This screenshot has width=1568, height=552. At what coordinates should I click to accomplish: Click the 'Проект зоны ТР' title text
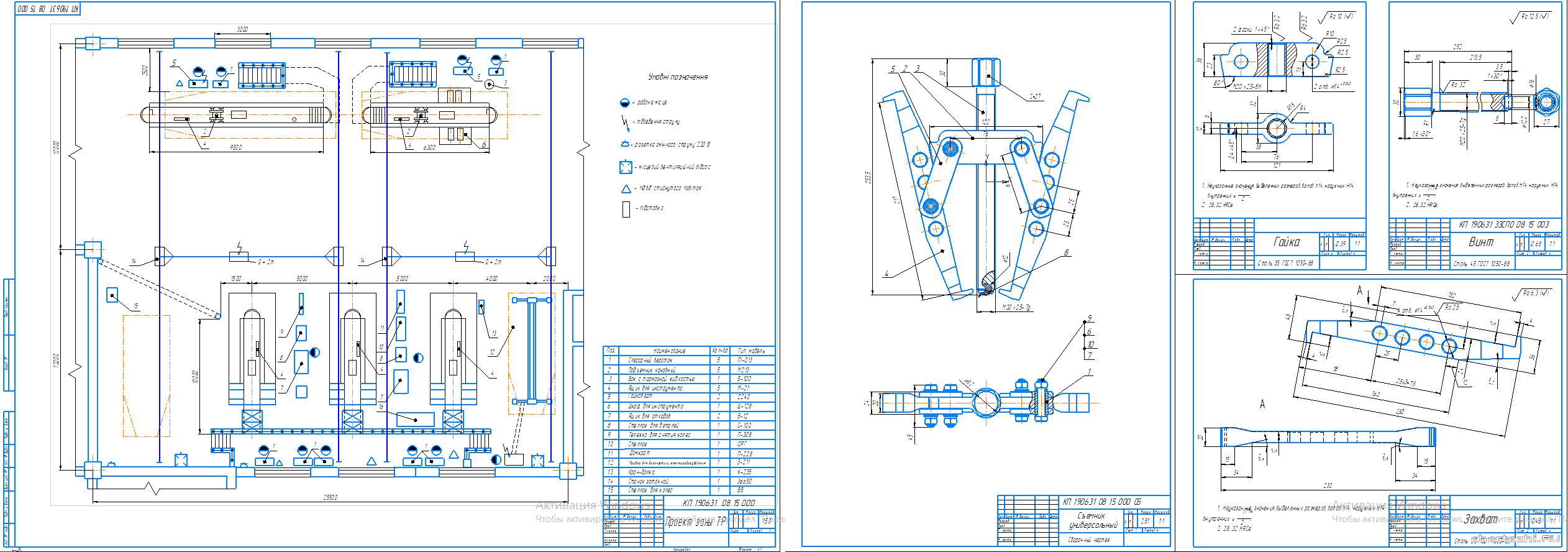[695, 522]
